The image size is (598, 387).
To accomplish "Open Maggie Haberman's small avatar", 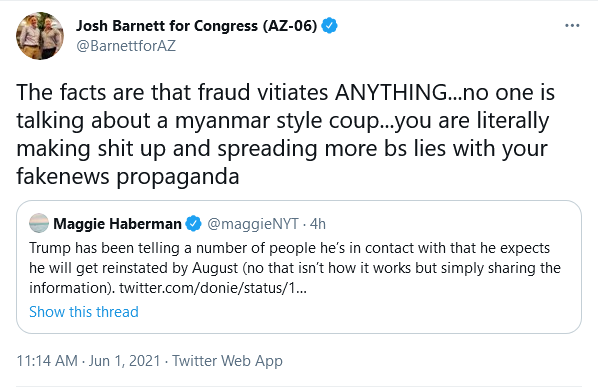I will (x=39, y=223).
